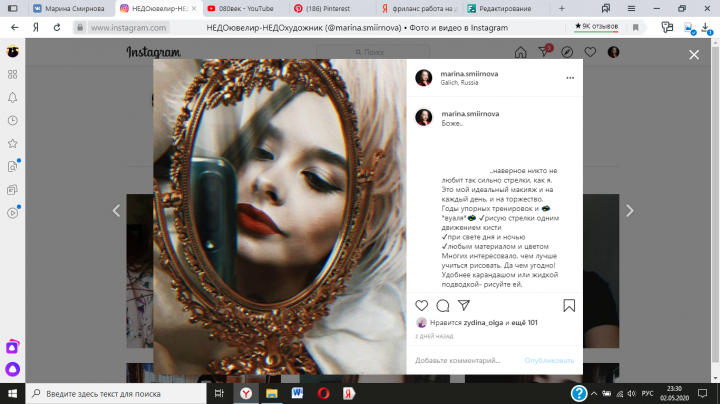720x404 pixels.
Task: Open Instagram activity heart icon
Action: 590,52
